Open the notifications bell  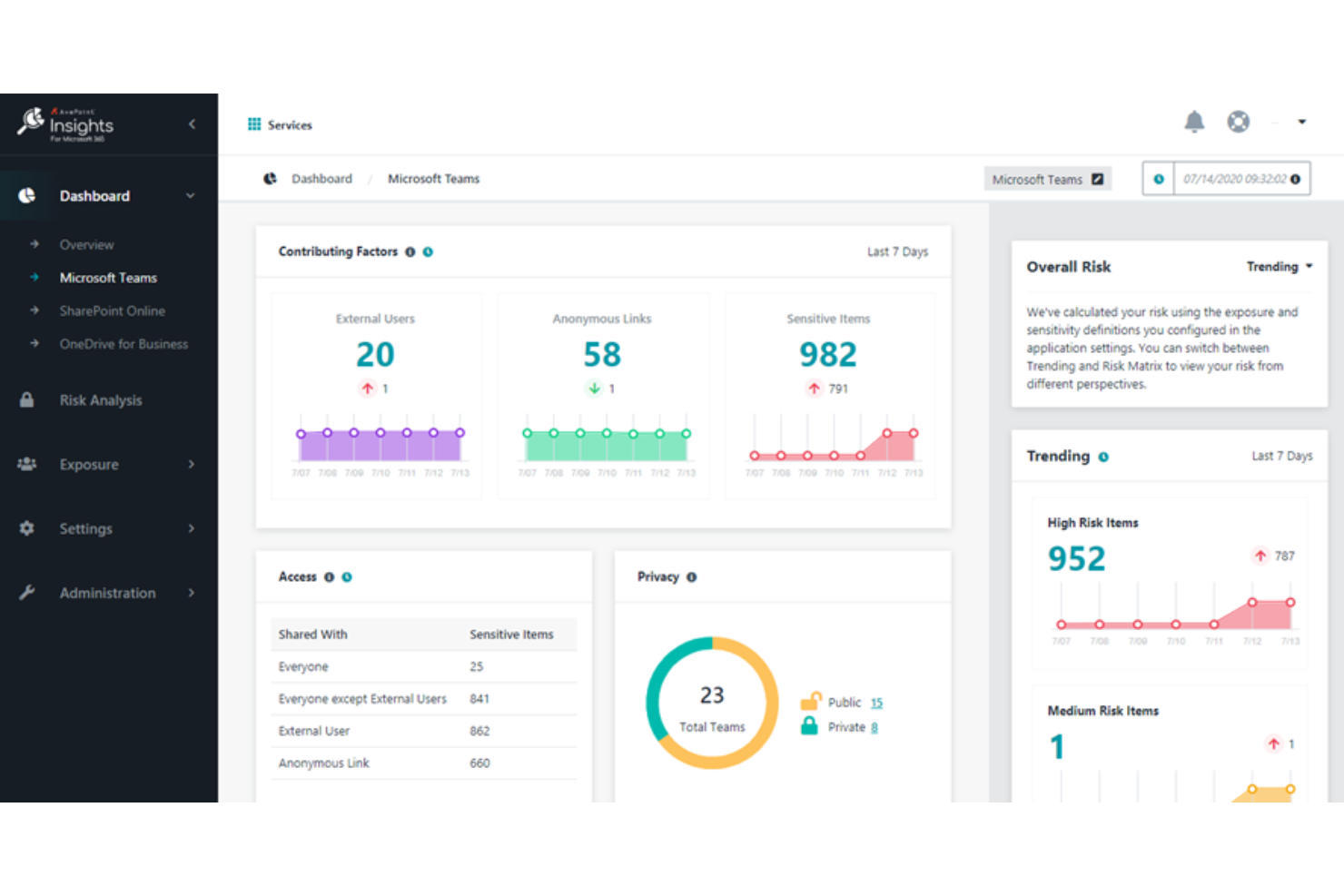click(1194, 122)
